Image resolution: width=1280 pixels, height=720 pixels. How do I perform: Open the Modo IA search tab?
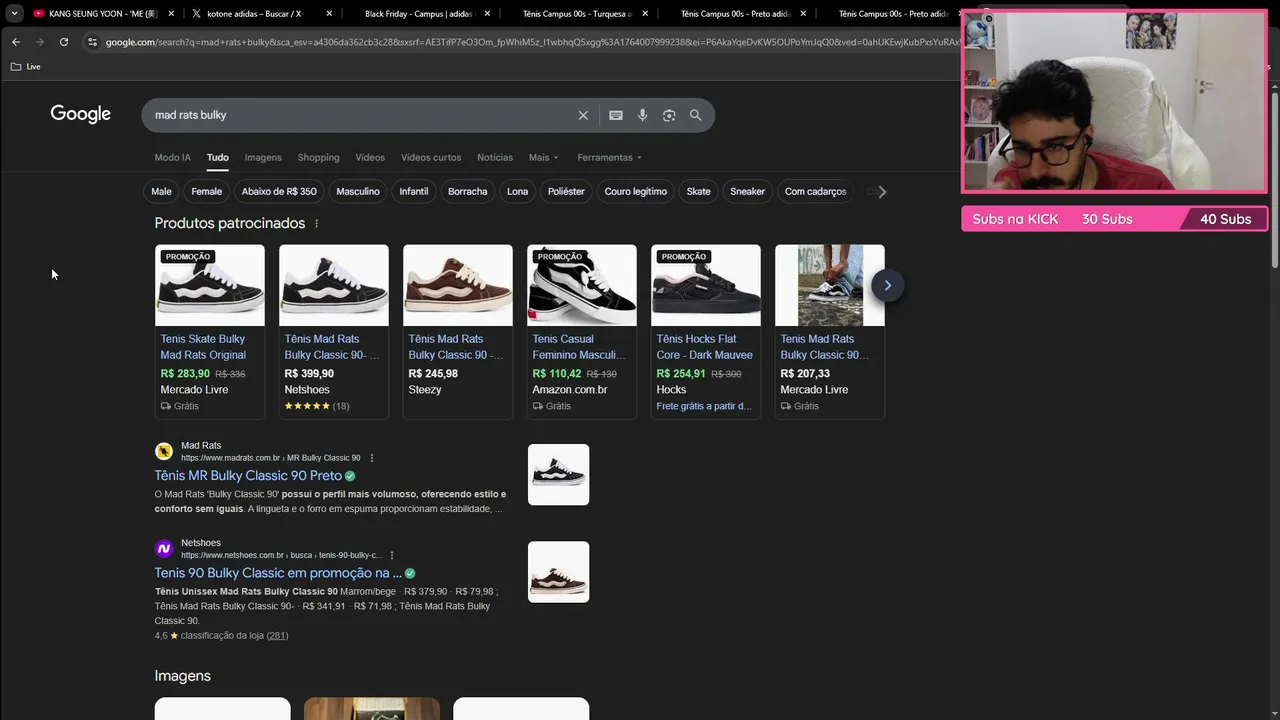pos(172,157)
